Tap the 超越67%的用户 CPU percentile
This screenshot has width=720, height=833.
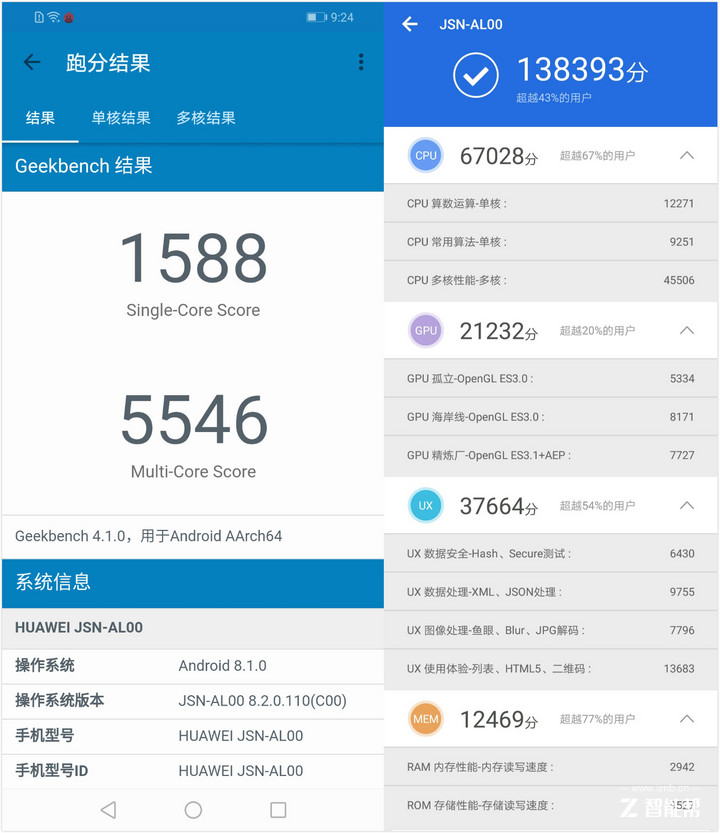[x=597, y=156]
